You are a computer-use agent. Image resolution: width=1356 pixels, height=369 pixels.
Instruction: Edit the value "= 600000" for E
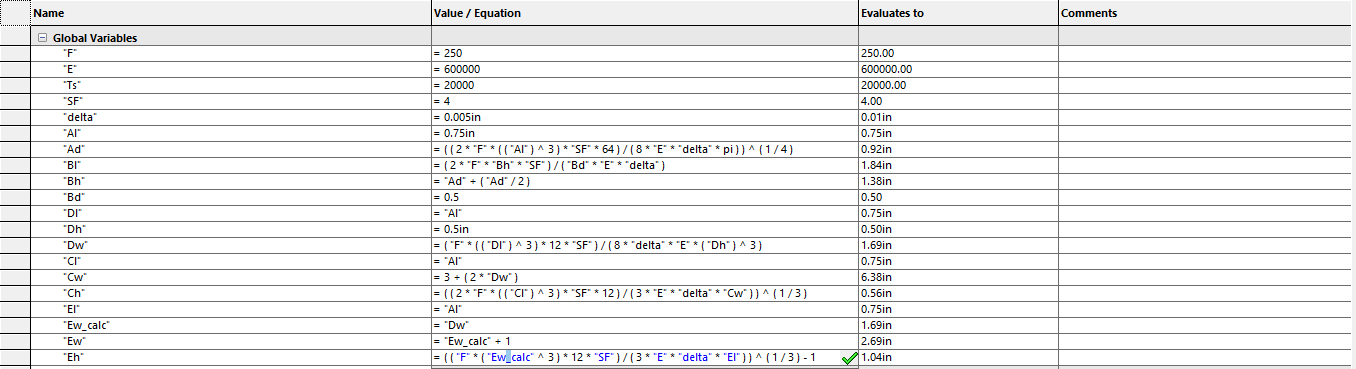(644, 69)
